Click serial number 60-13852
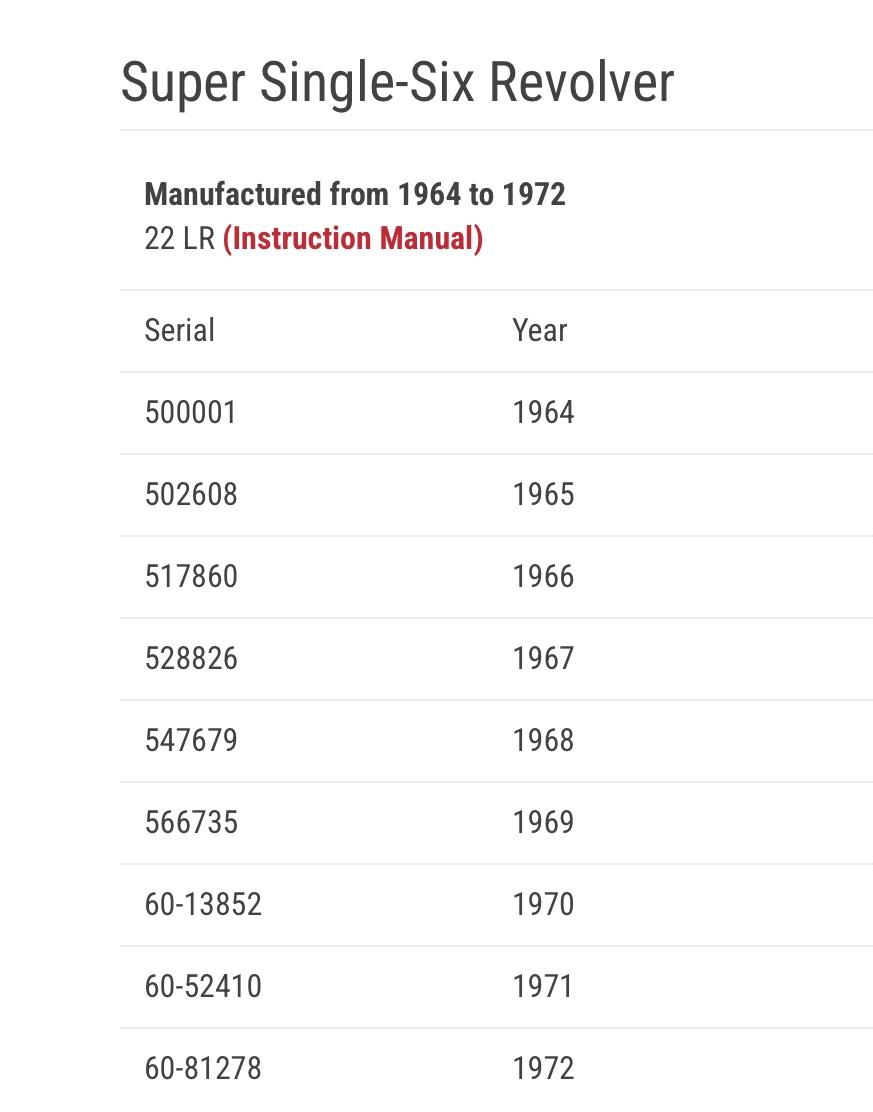Viewport: 873px width, 1112px height. [203, 904]
